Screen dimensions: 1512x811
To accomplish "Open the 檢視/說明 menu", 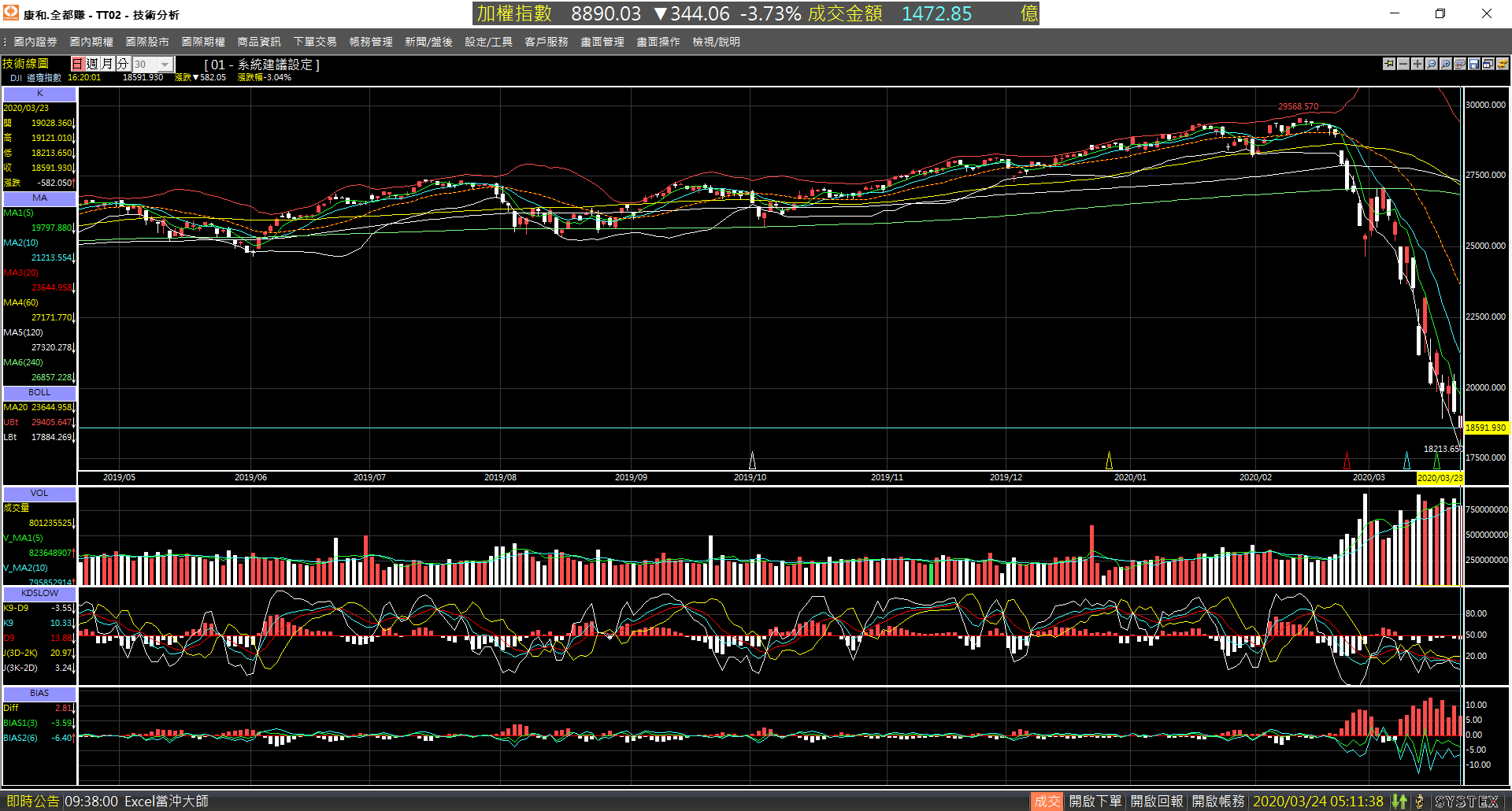I will (x=716, y=42).
